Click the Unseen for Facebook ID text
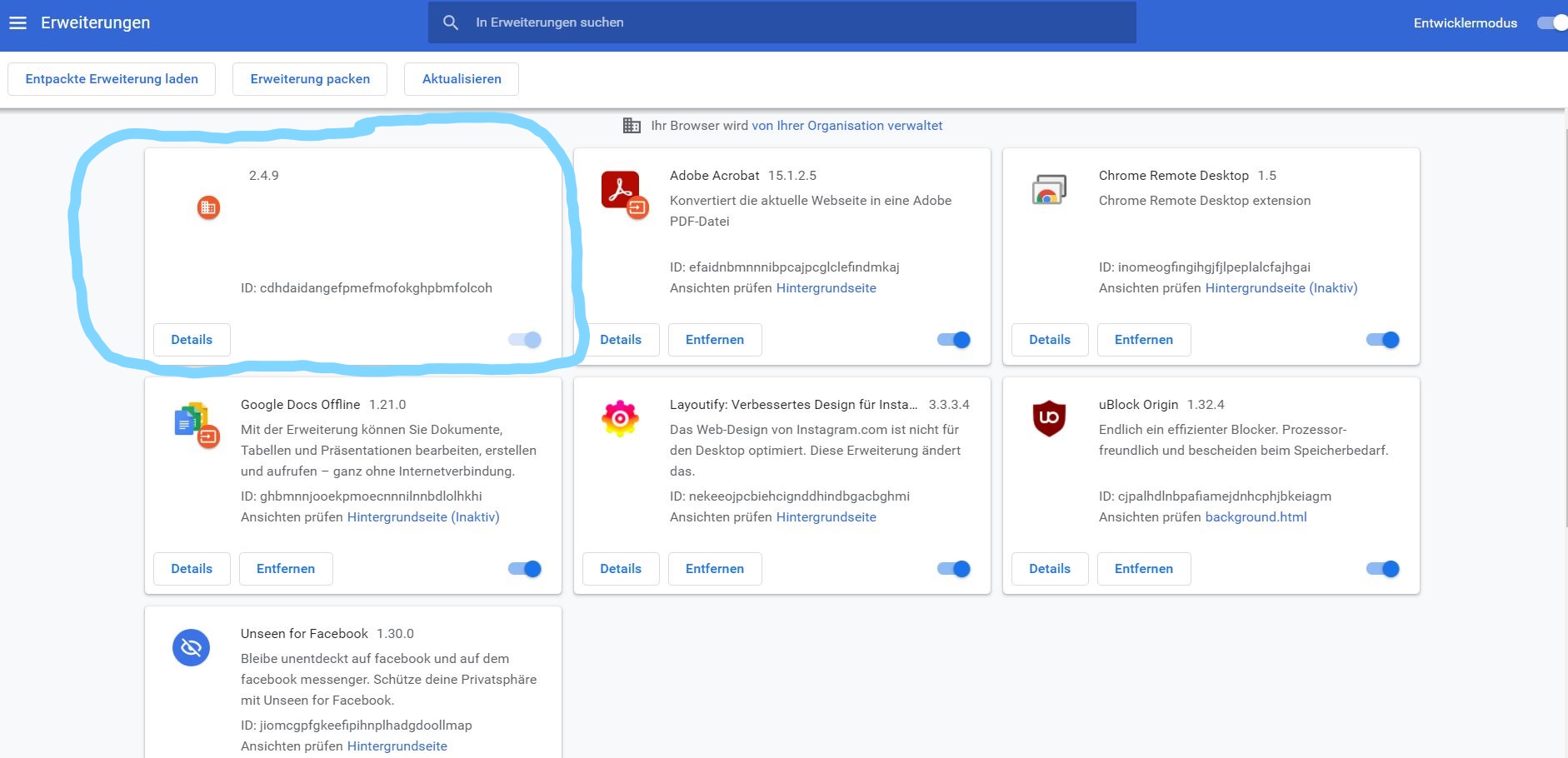1568x758 pixels. coord(357,726)
